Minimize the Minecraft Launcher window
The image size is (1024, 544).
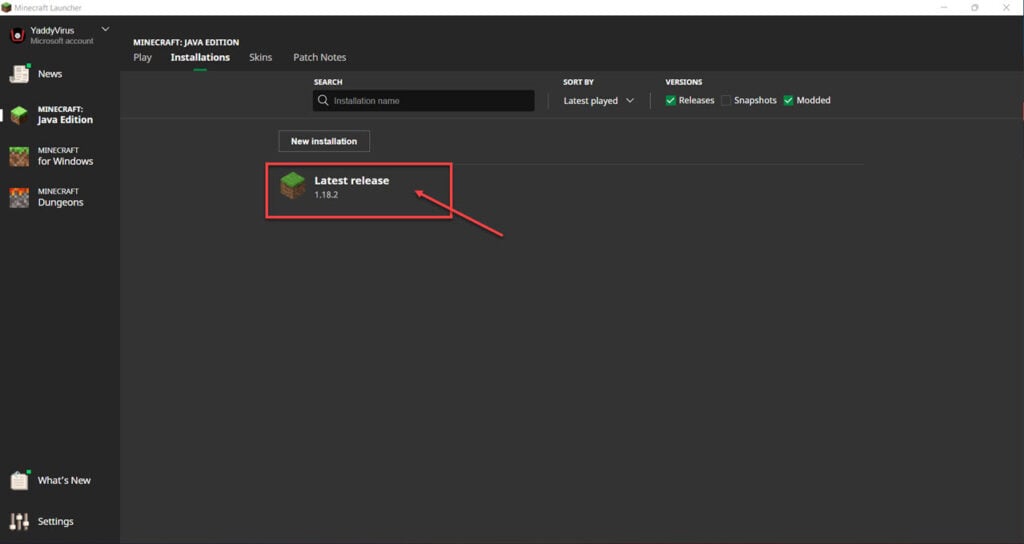pos(944,7)
